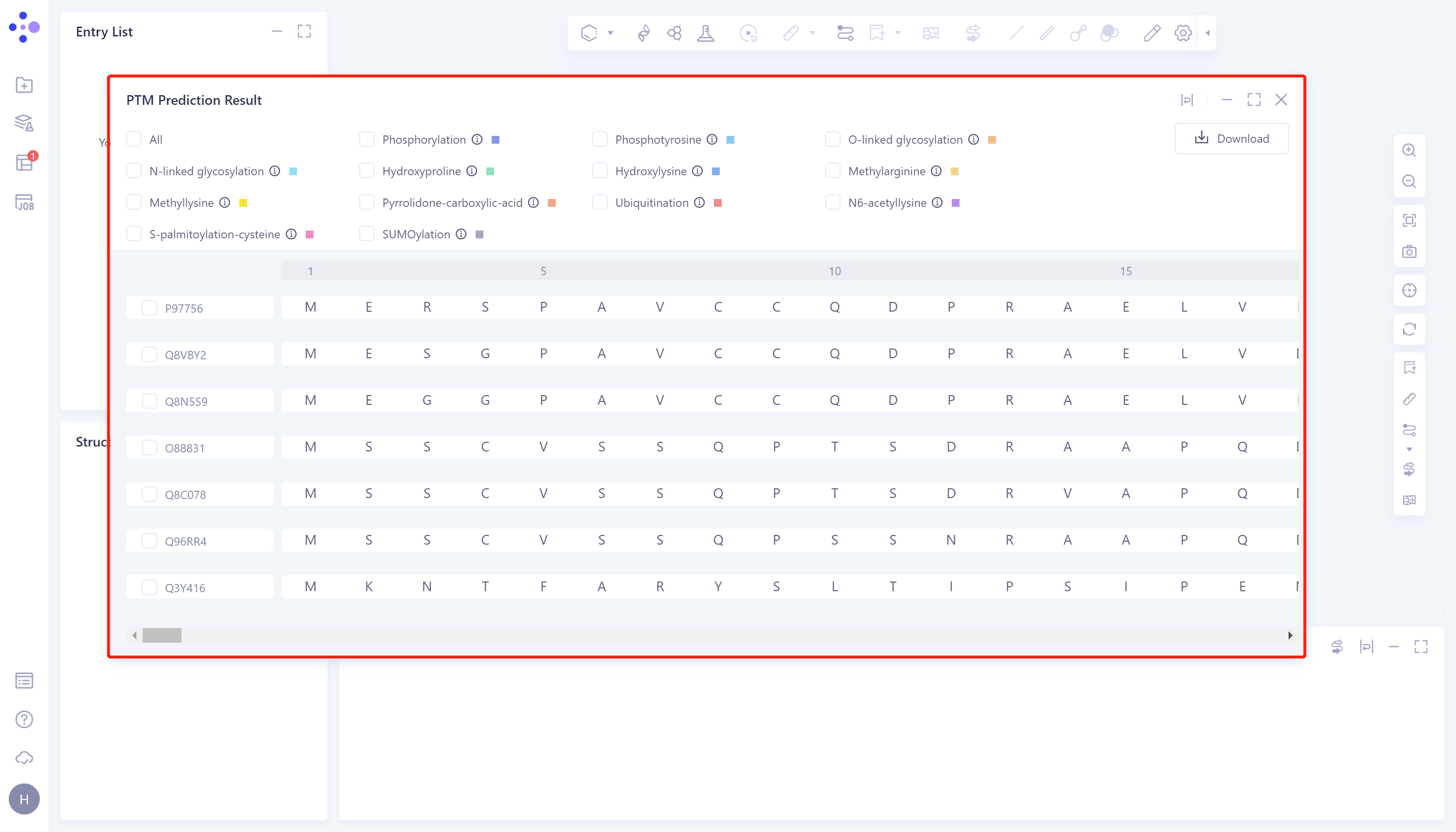
Task: Click the Download button
Action: 1231,138
